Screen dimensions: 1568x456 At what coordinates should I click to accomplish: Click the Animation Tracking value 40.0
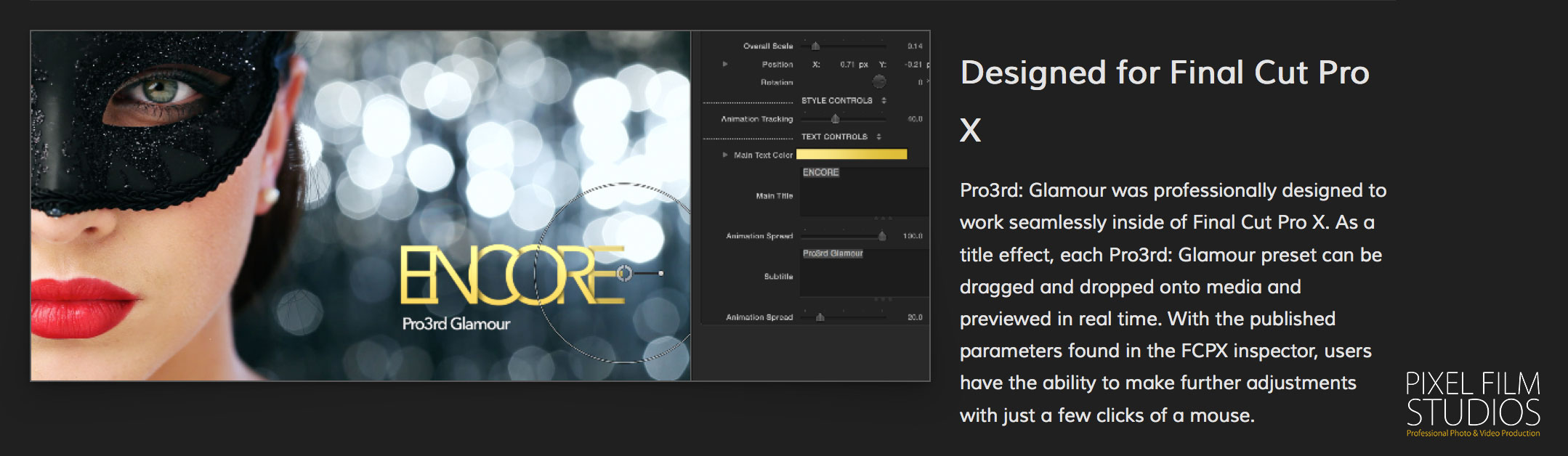[915, 118]
